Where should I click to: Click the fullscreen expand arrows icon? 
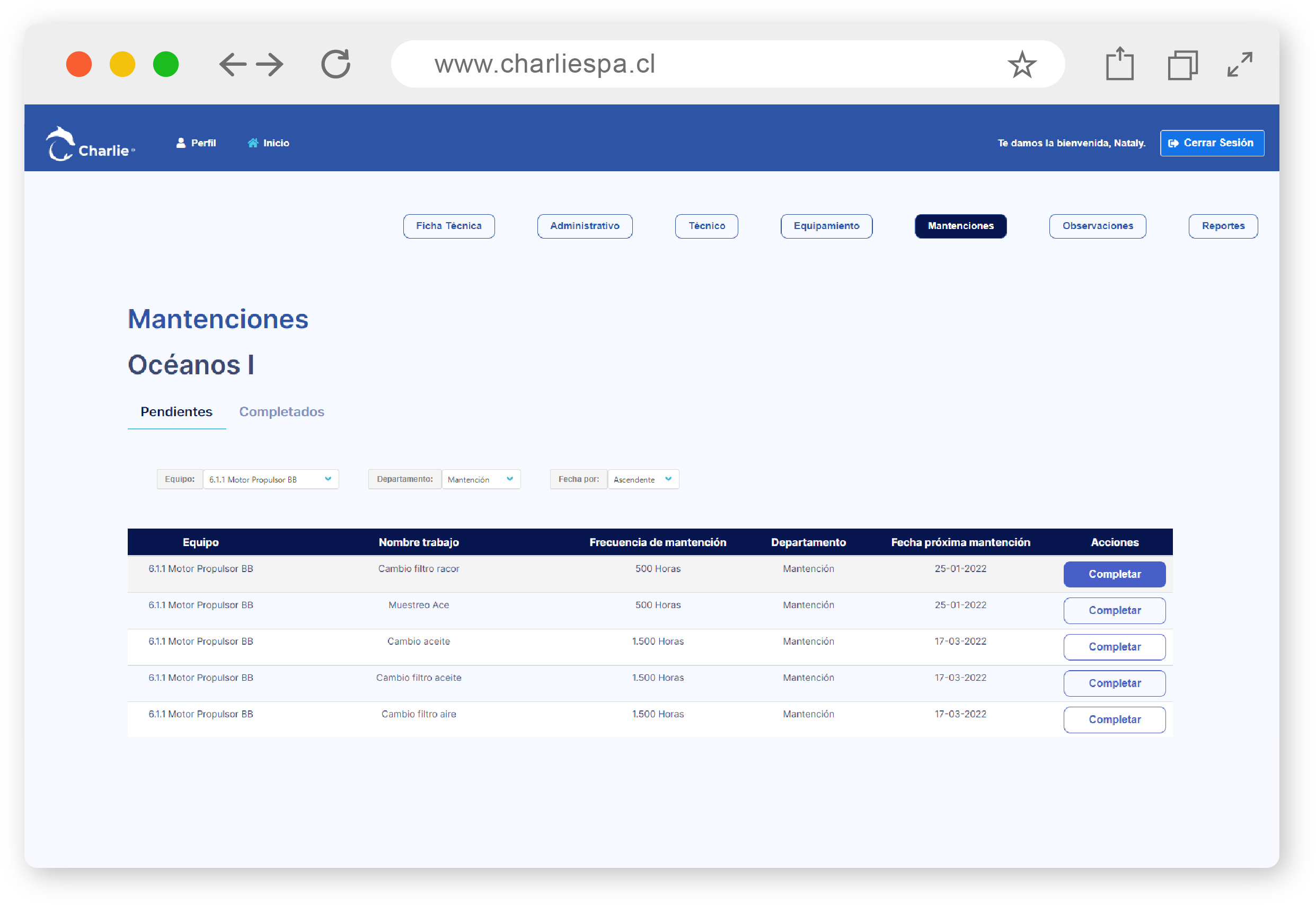pyautogui.click(x=1240, y=64)
